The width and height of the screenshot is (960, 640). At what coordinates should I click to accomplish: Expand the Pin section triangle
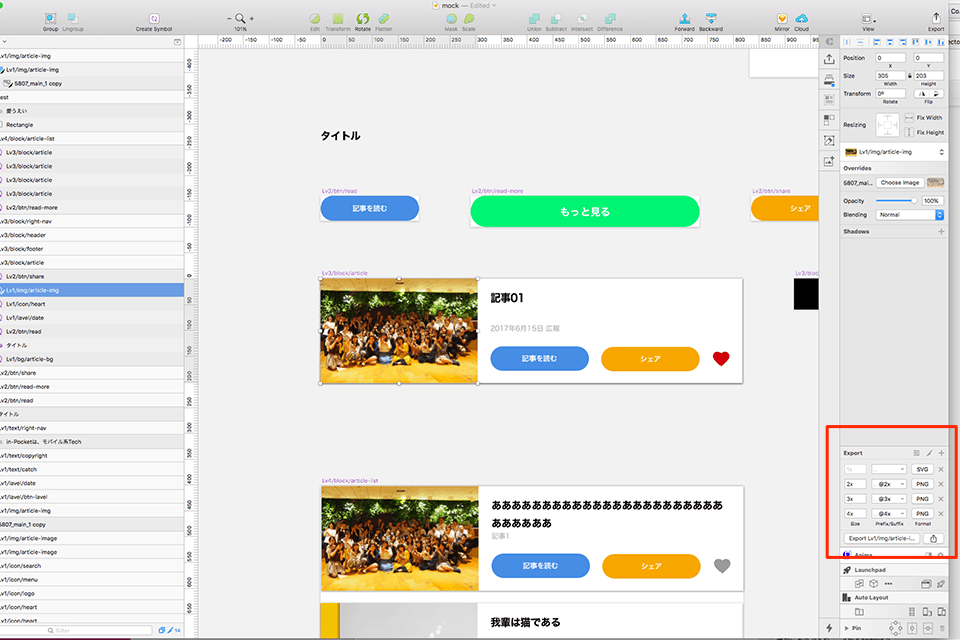847,628
